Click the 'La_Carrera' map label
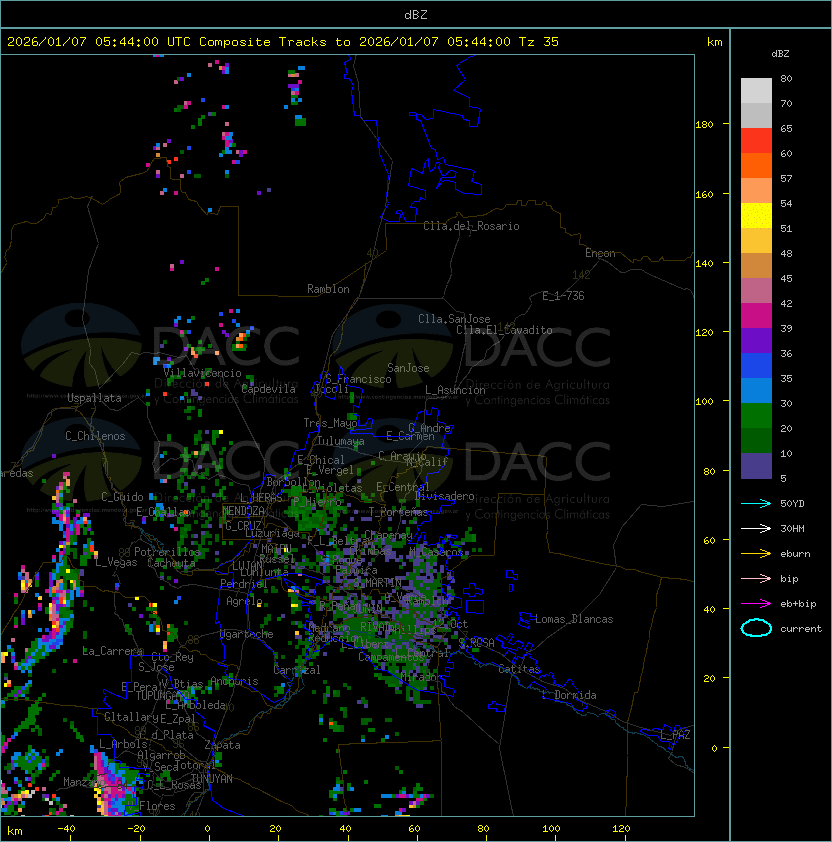The width and height of the screenshot is (832, 842). (x=113, y=651)
